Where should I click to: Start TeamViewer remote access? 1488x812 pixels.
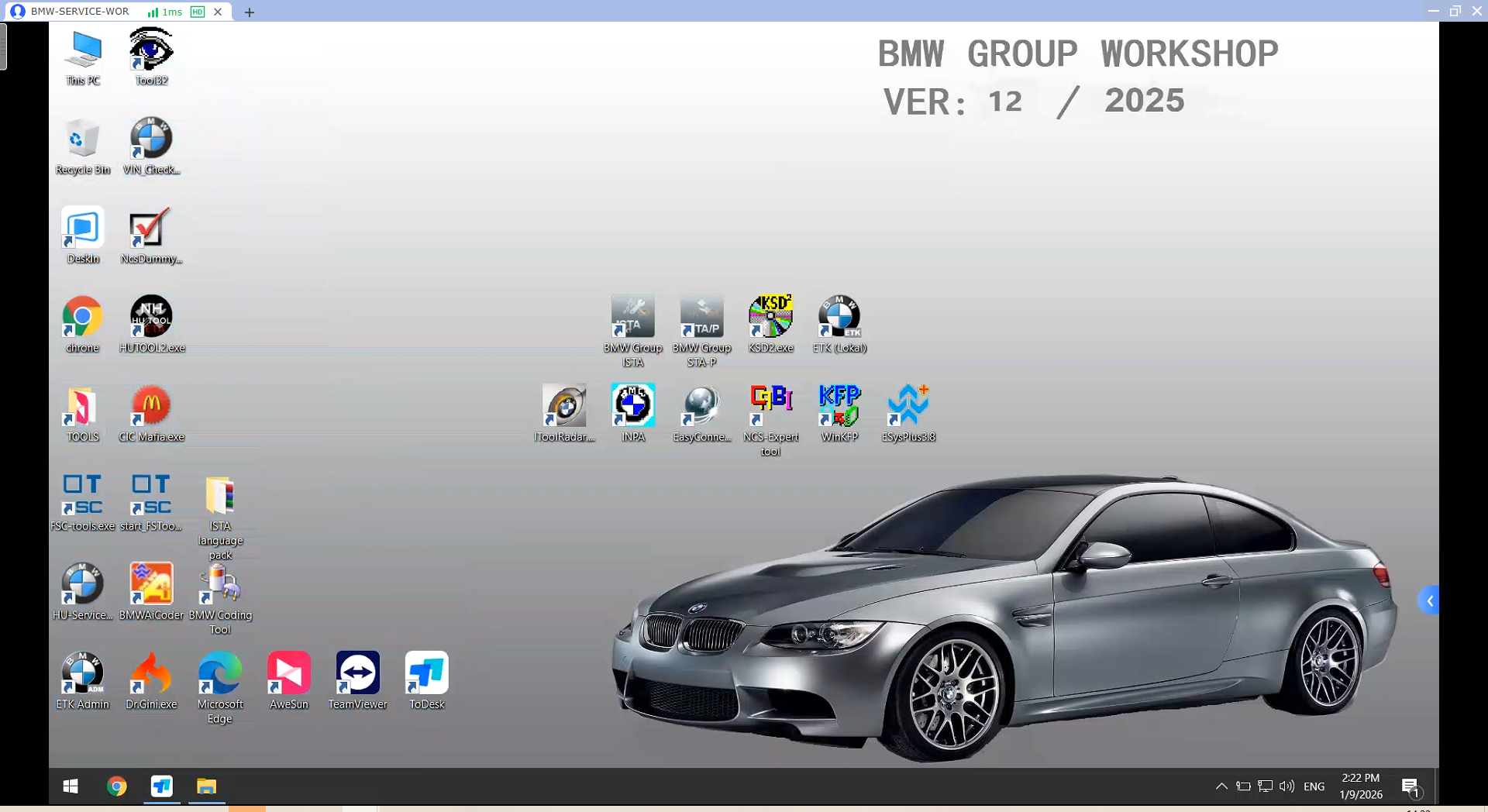[357, 674]
